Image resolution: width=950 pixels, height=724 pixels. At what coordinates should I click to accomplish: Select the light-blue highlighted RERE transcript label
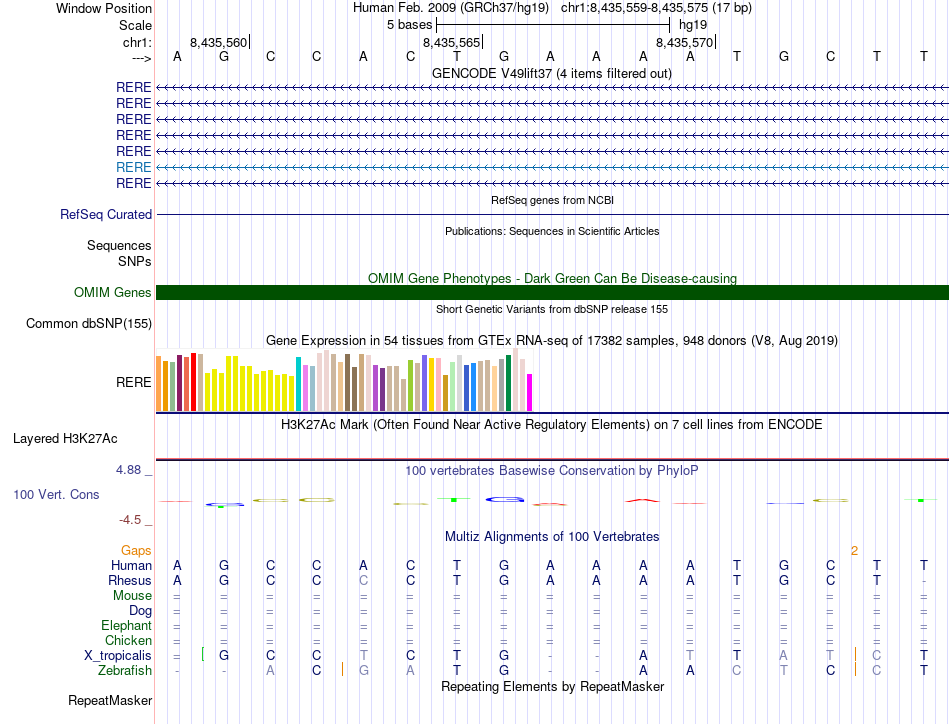coord(134,167)
